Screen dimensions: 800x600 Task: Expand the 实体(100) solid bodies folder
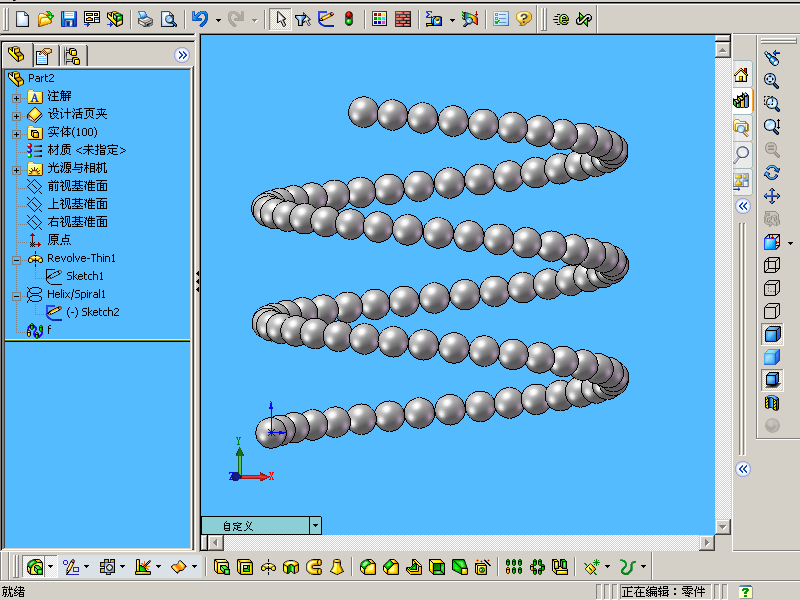pos(16,134)
